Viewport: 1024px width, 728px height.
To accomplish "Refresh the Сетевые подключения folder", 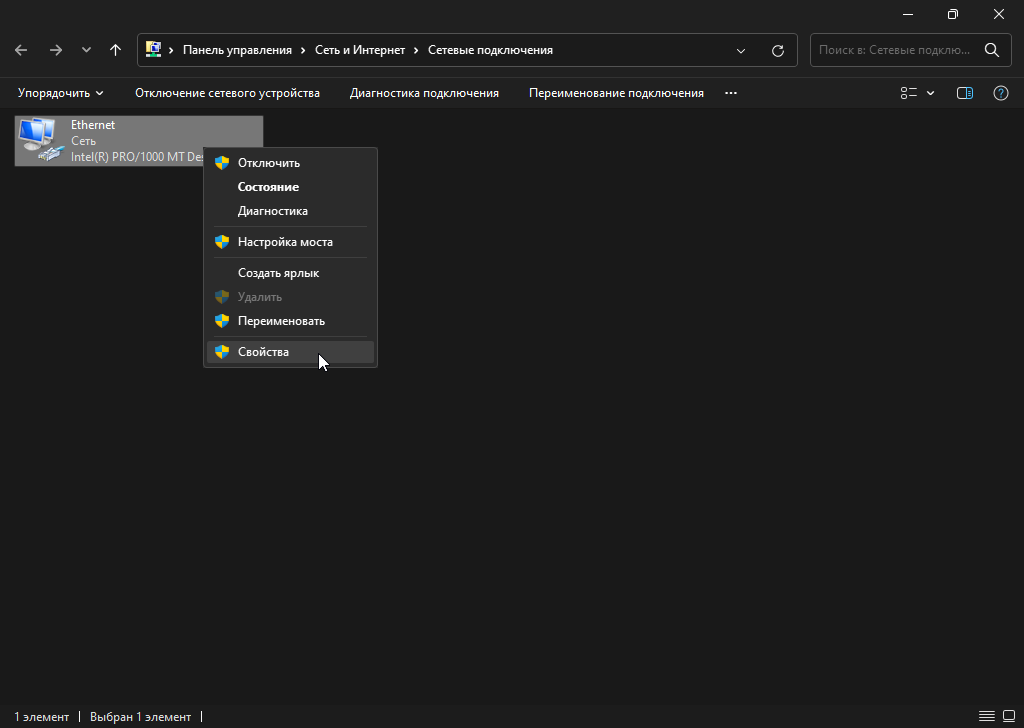I will pyautogui.click(x=778, y=50).
